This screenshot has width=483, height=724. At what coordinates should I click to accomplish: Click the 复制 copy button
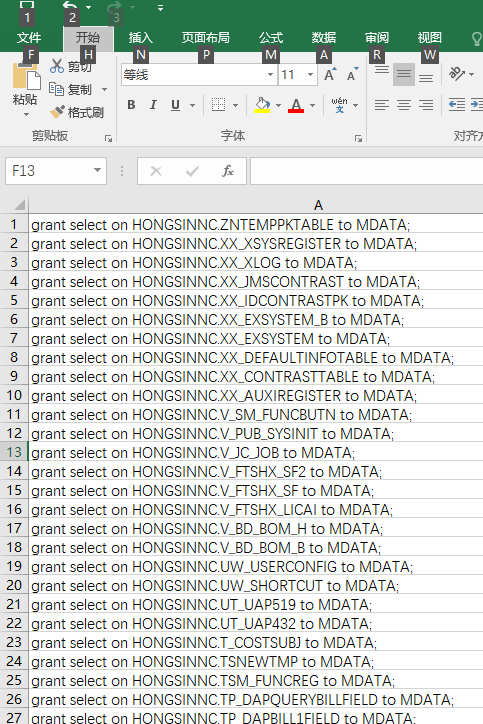70,89
